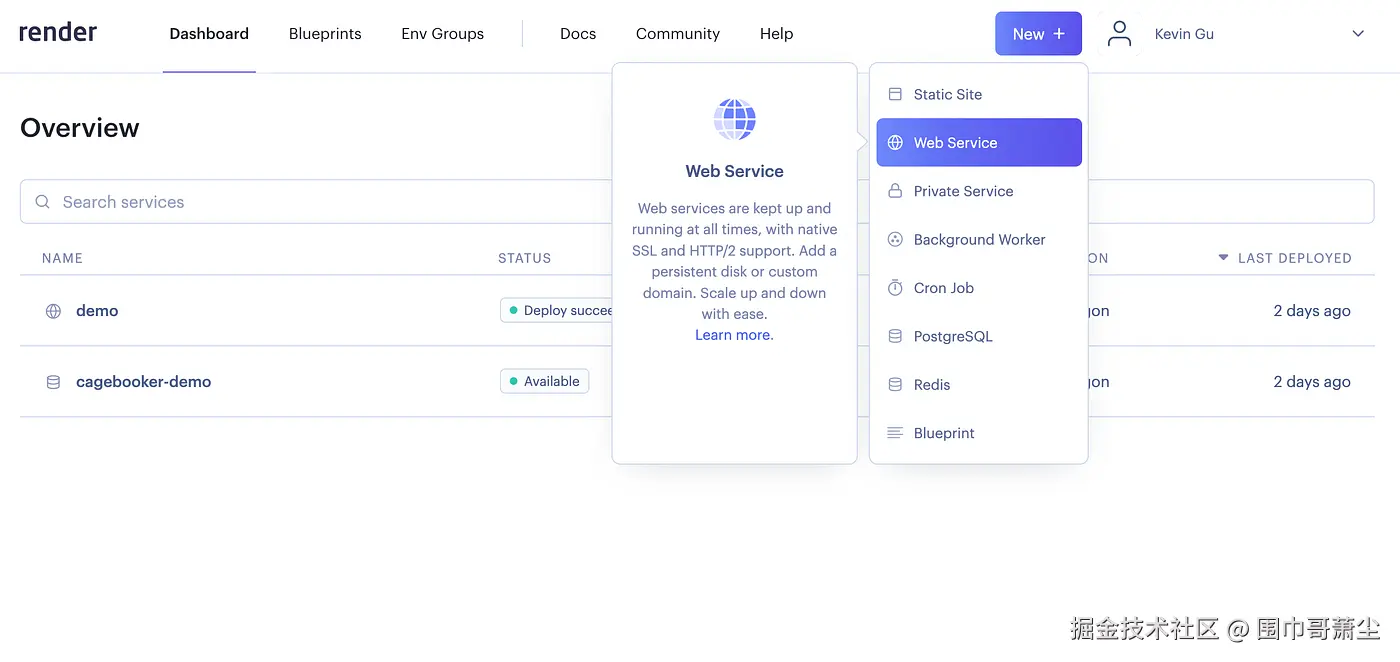
Task: Switch to the Dashboard tab
Action: pos(209,34)
